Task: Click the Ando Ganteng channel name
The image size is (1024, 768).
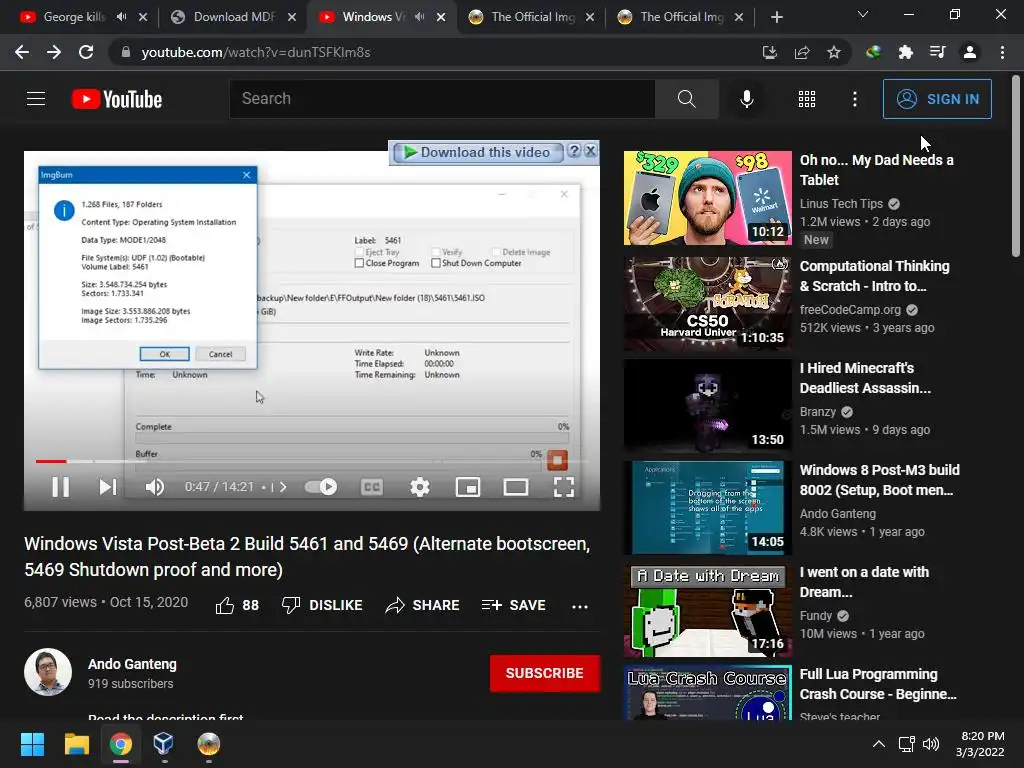Action: 133,664
